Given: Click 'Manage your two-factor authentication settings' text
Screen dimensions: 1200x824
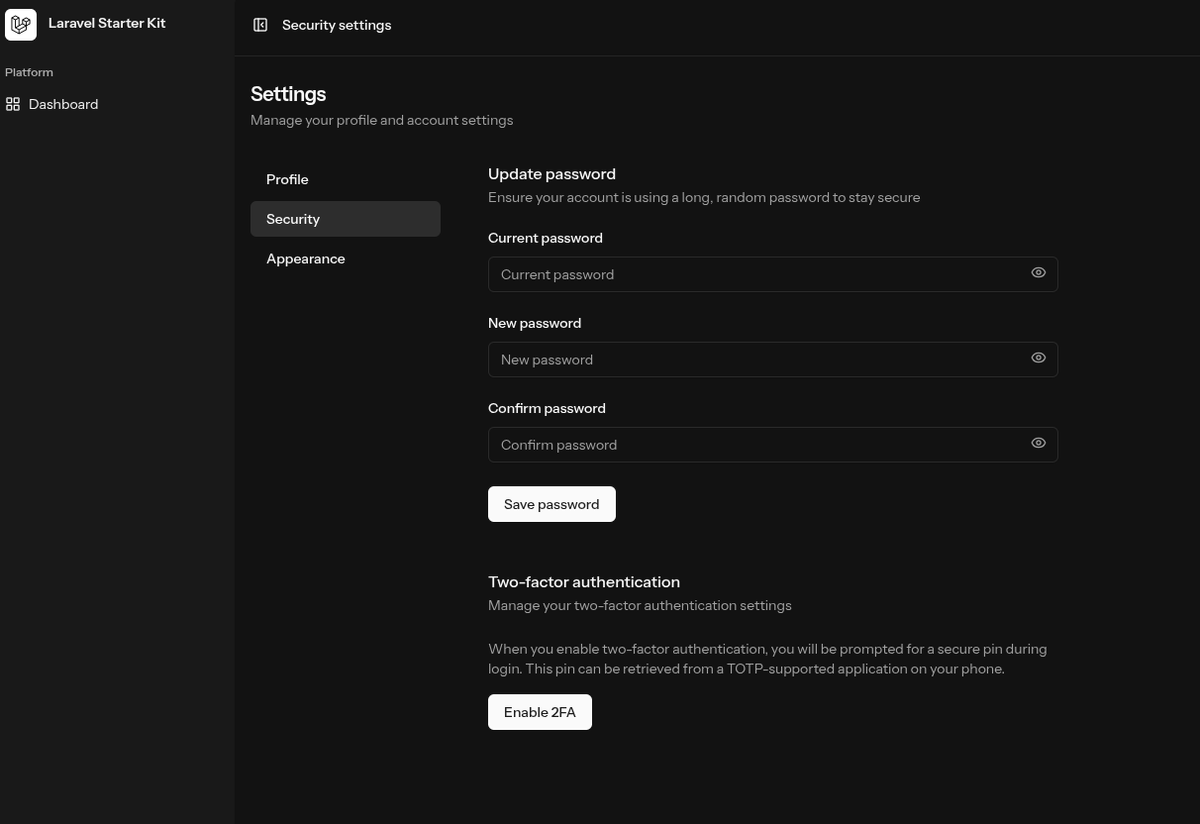Looking at the screenshot, I should (x=640, y=605).
